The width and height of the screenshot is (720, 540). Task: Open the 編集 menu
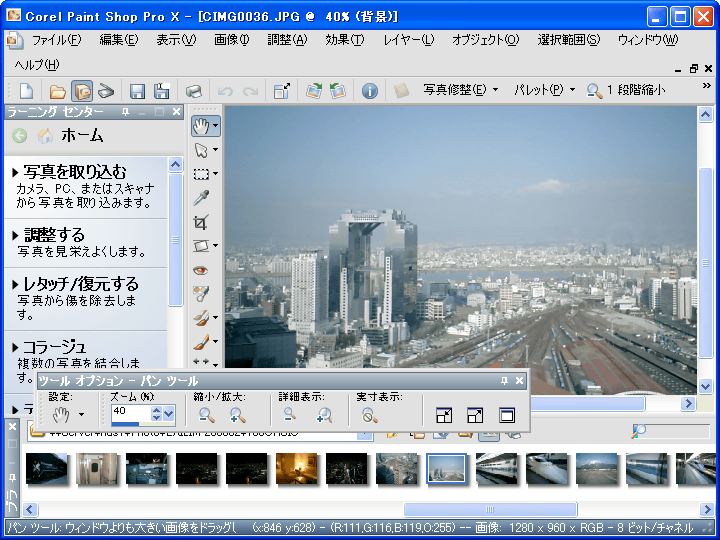tap(119, 40)
